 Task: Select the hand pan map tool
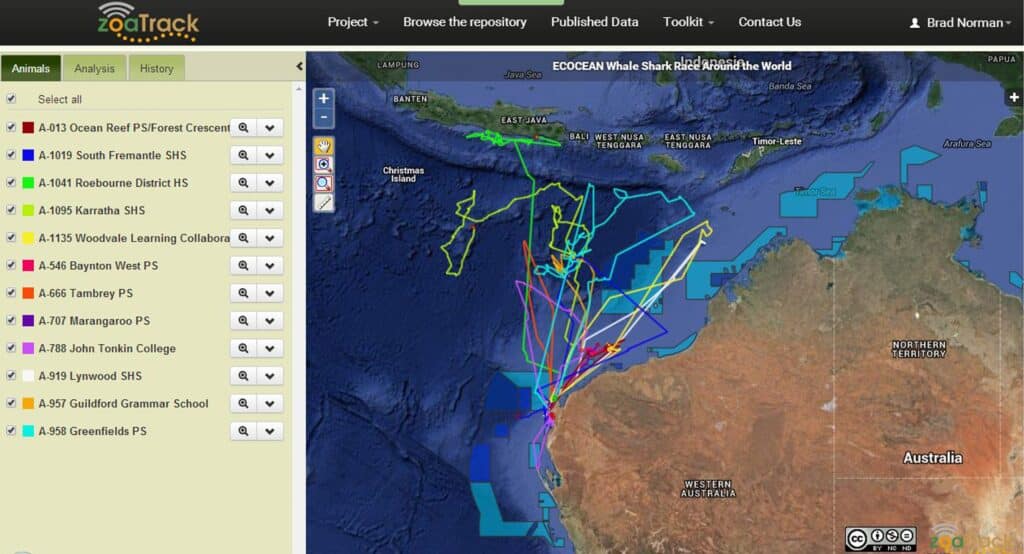pos(323,146)
